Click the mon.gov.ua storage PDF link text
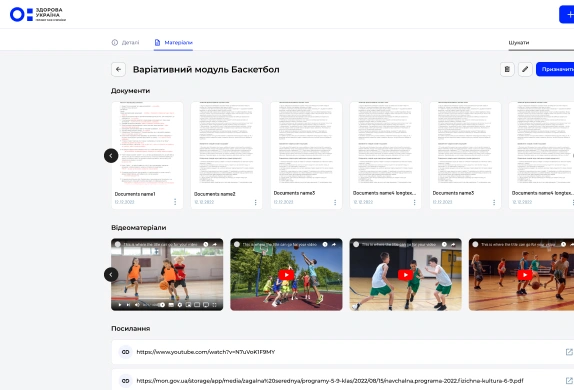The height and width of the screenshot is (390, 574). tap(329, 381)
